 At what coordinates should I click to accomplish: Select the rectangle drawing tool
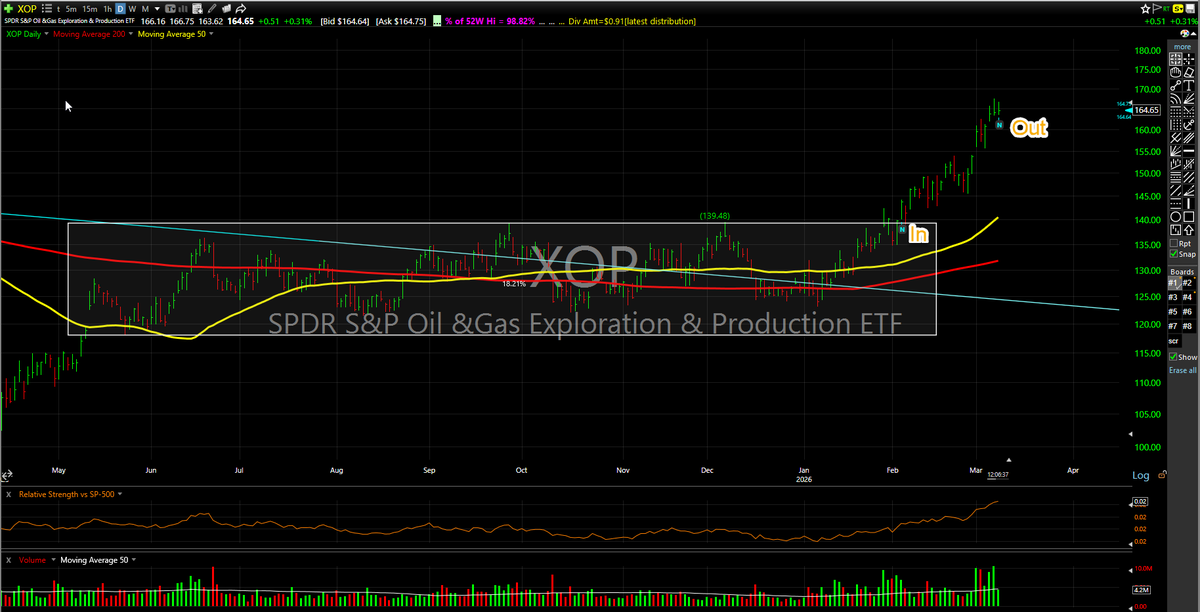1190,217
